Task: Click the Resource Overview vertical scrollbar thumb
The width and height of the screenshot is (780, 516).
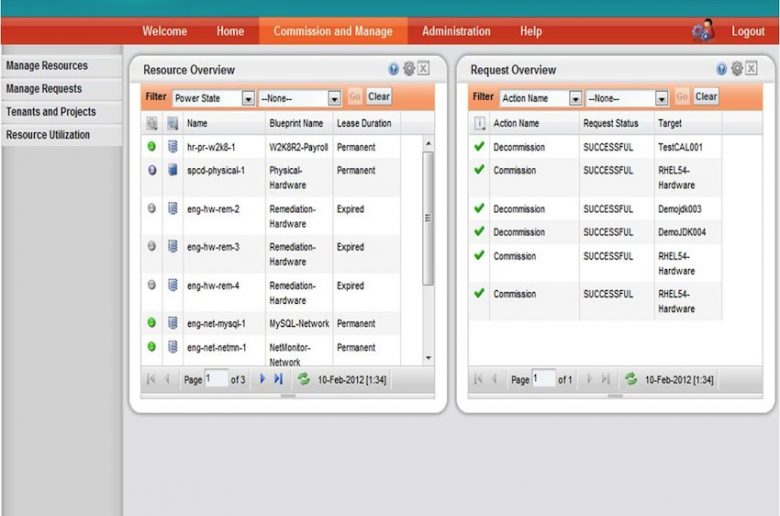Action: 428,218
